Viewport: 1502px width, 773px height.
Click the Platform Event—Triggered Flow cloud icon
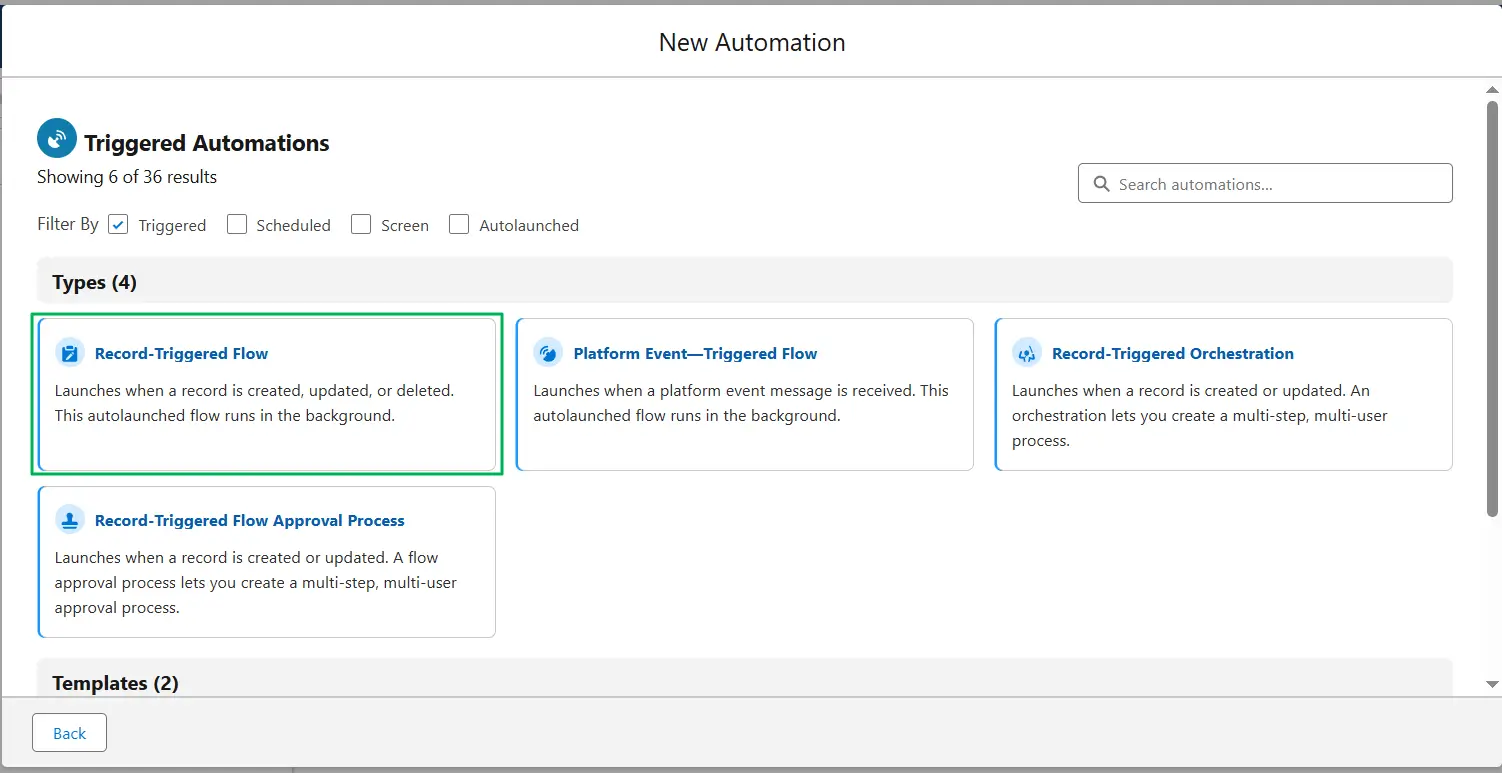548,352
